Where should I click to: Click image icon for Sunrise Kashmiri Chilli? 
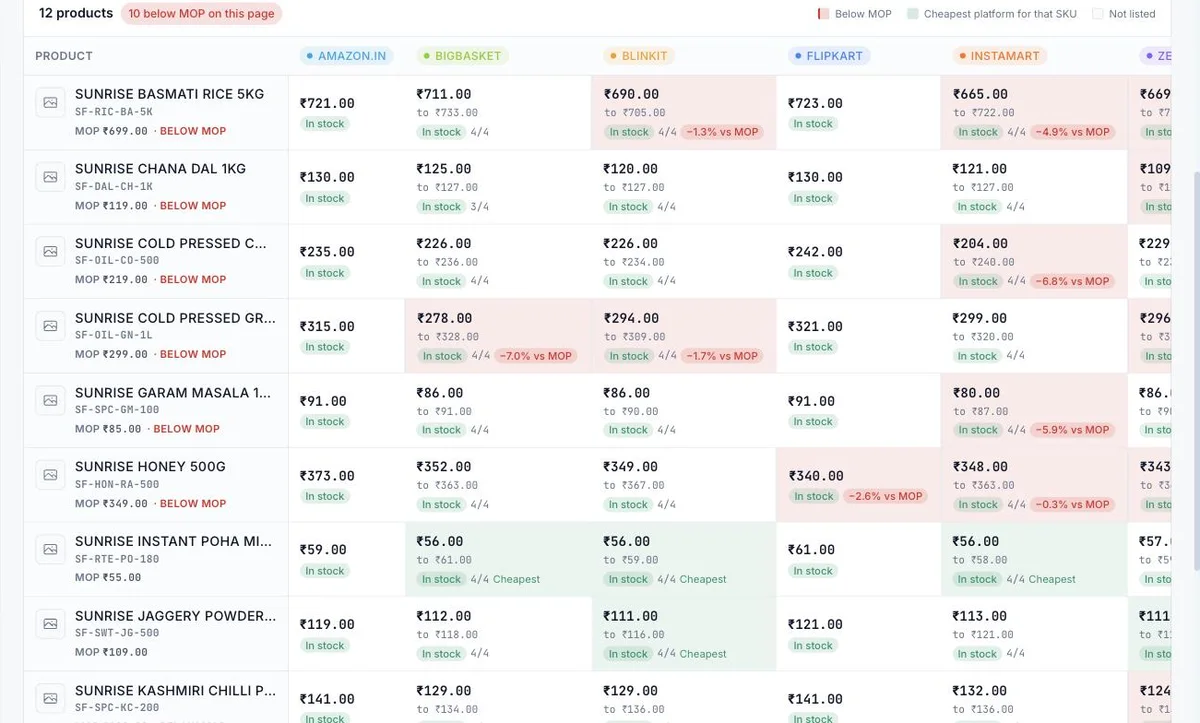[x=50, y=699]
